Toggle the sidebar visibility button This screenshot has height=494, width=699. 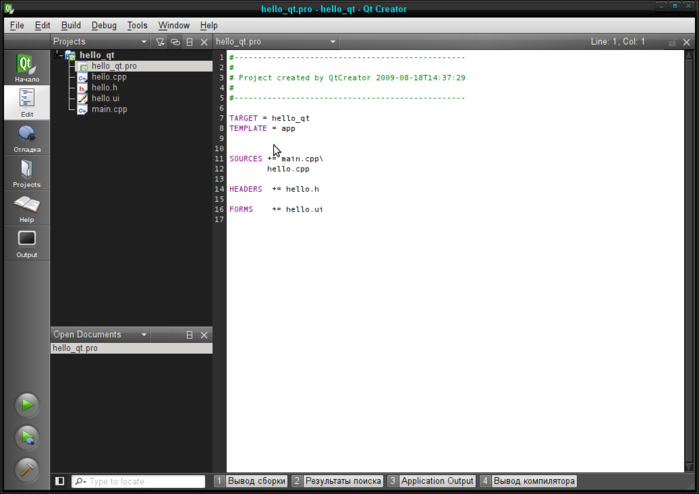click(60, 481)
